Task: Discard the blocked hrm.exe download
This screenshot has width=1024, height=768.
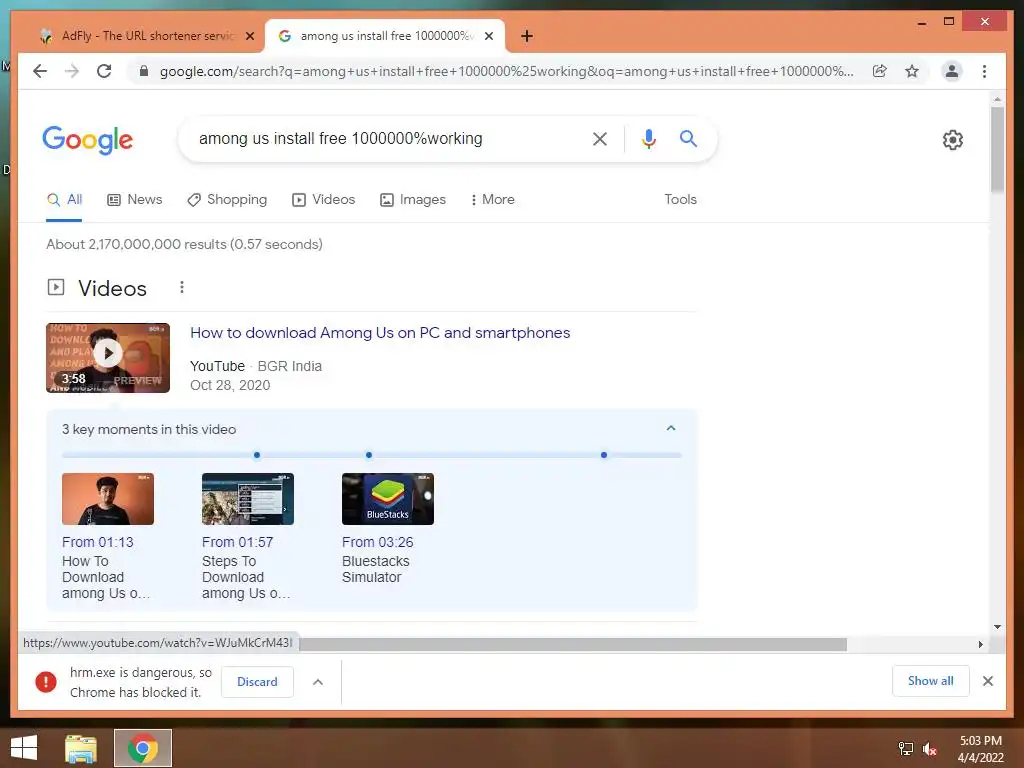Action: click(x=257, y=682)
